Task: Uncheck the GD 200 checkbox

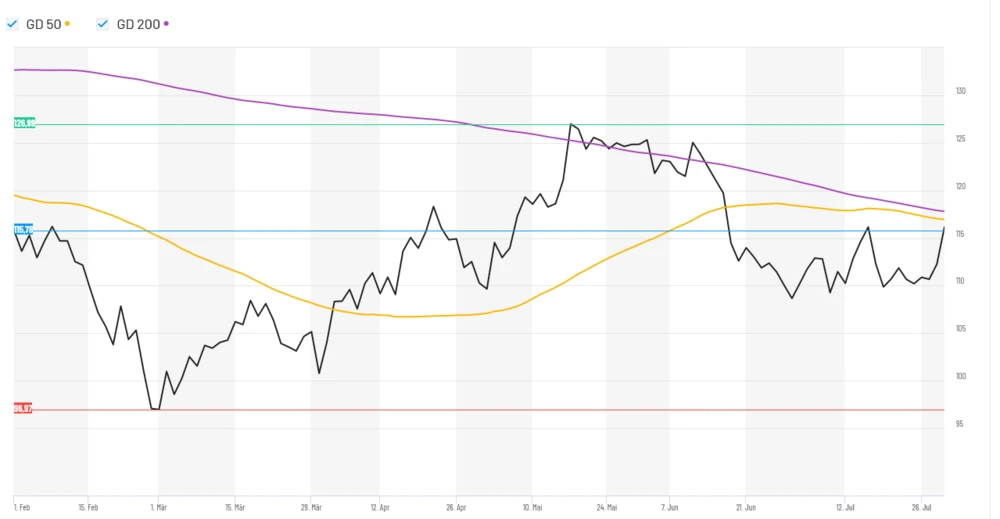Action: (103, 24)
